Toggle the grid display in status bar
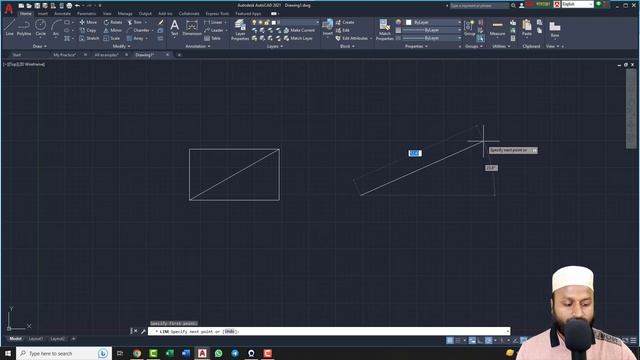This screenshot has width=640, height=360. [x=449, y=340]
